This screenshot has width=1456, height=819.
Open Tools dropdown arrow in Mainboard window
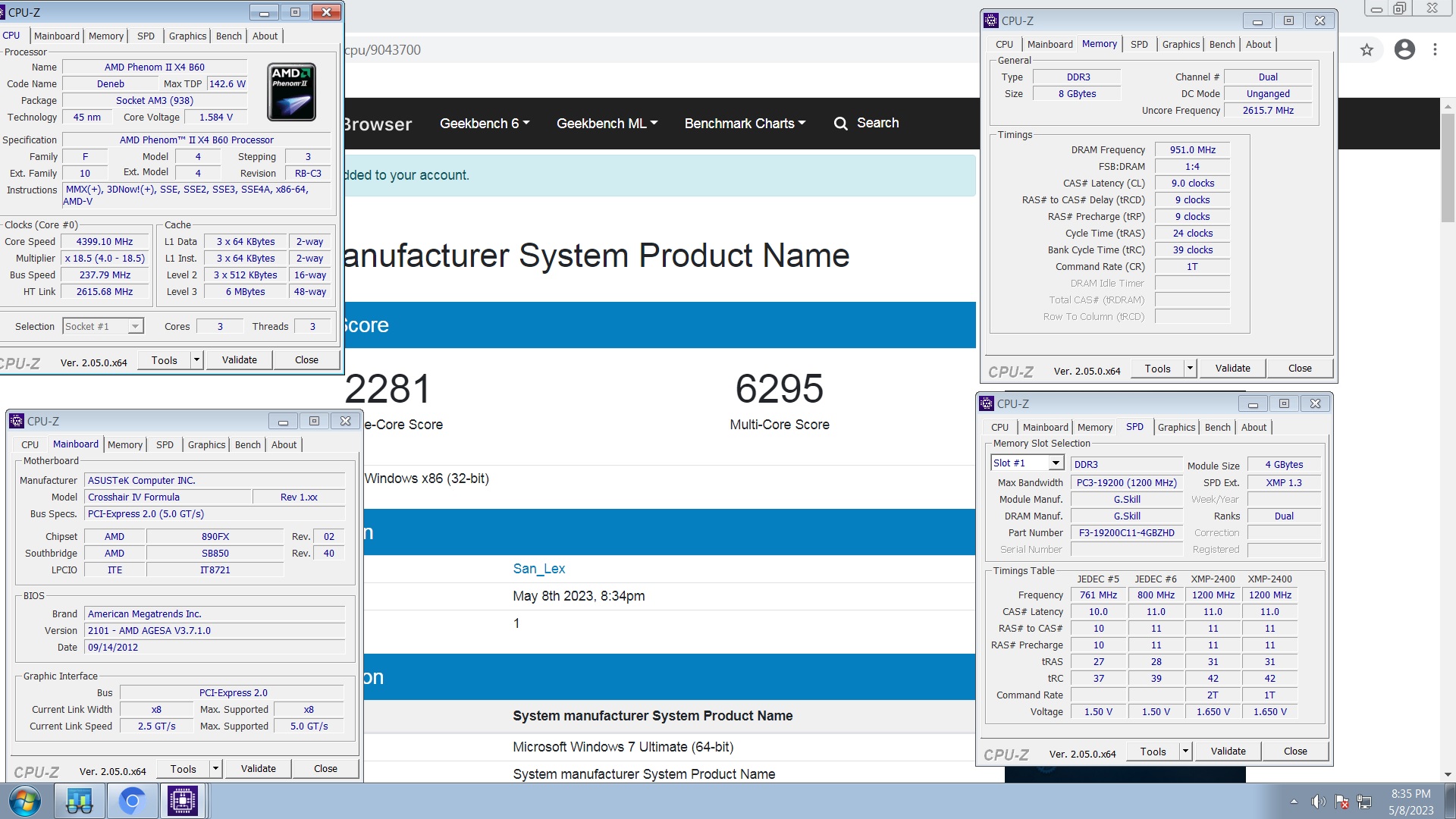pos(215,769)
